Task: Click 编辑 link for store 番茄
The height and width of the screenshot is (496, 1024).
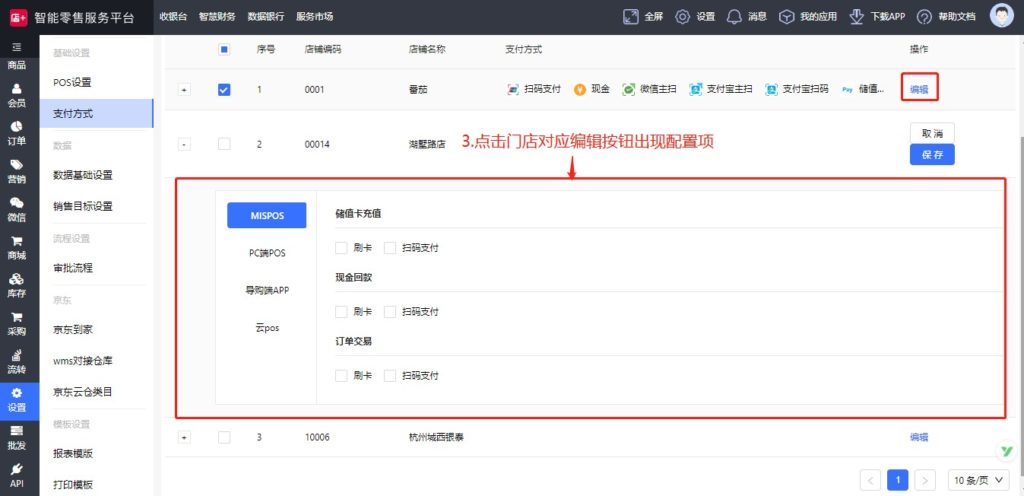Action: click(x=919, y=90)
